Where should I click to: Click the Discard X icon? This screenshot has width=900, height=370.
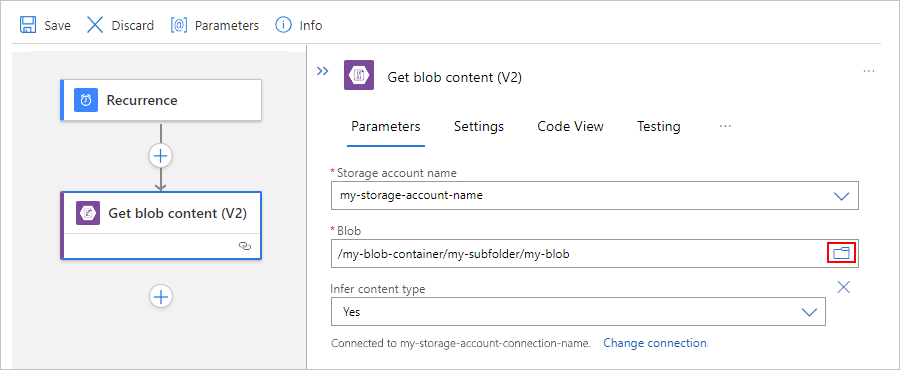click(x=95, y=25)
